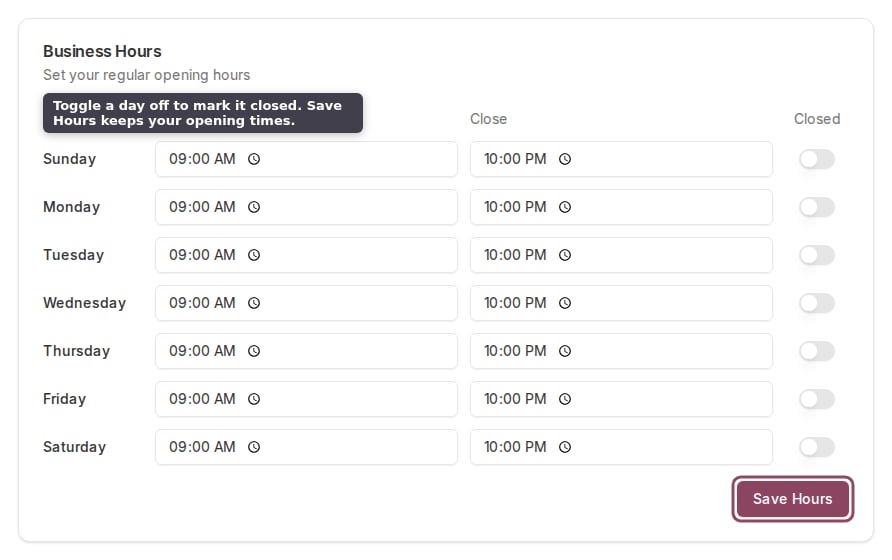Open the clock picker for Tuesday open time

(254, 255)
